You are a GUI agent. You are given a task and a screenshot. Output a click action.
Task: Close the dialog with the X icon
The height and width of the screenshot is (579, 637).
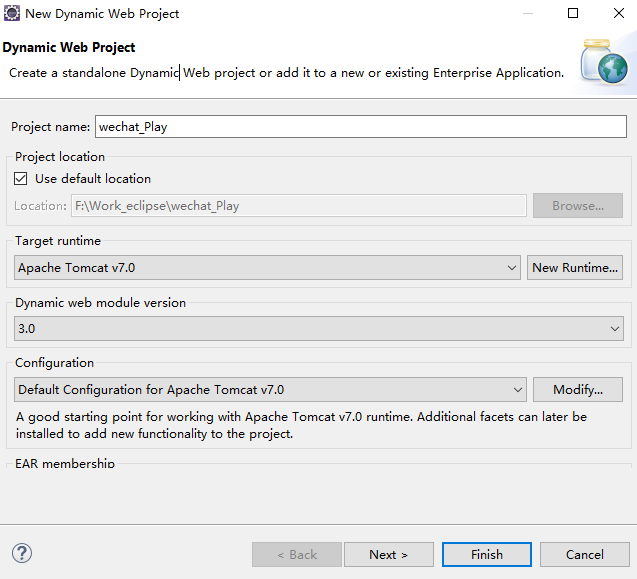pos(619,13)
